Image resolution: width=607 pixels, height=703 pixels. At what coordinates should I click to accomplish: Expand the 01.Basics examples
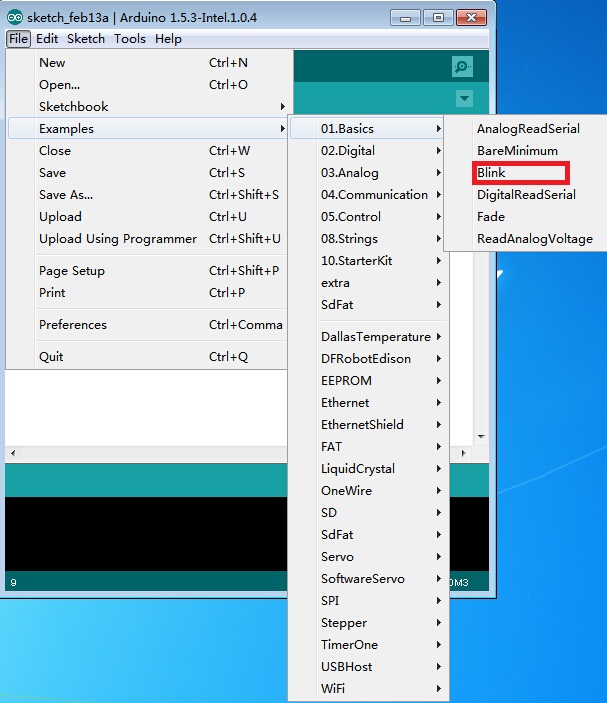pos(367,129)
